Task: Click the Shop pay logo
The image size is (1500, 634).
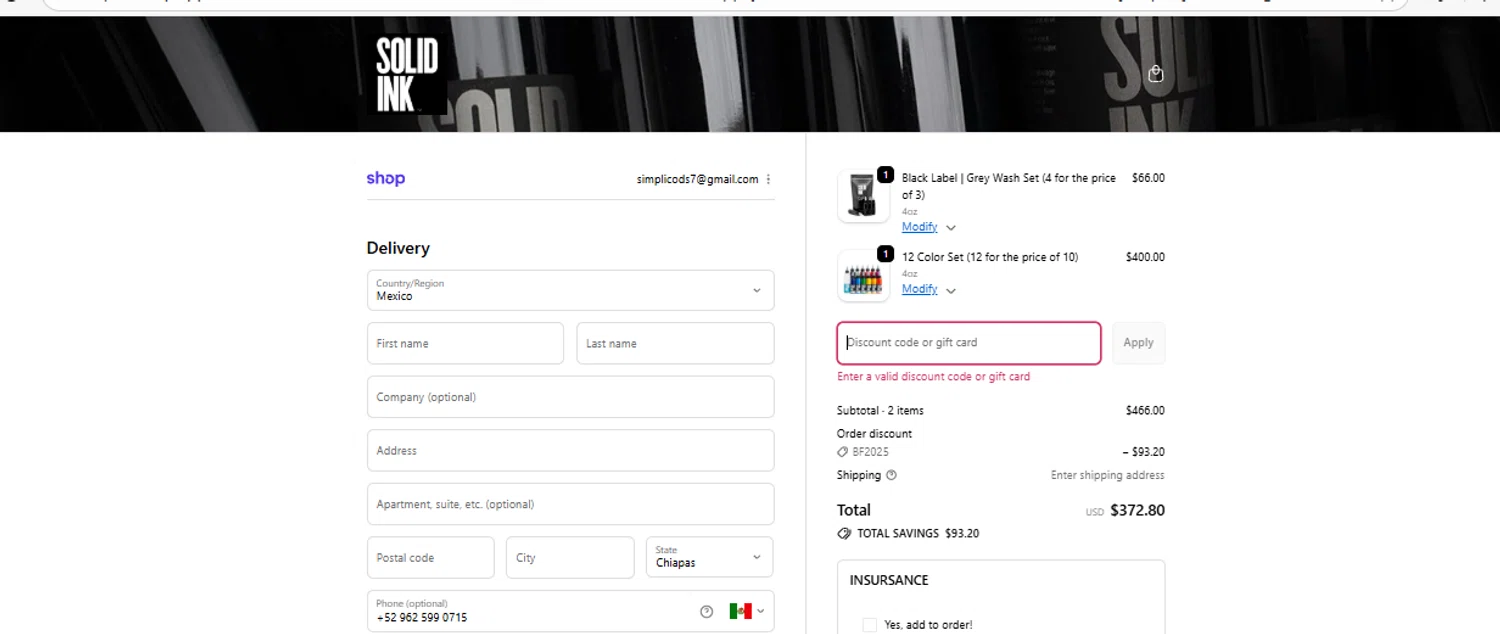Action: click(386, 179)
